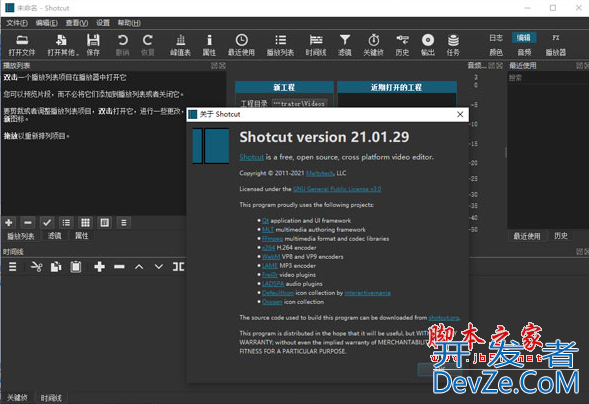Screen dimensions: 589x404
Task: Open the interactivemania link
Action: pos(367,293)
